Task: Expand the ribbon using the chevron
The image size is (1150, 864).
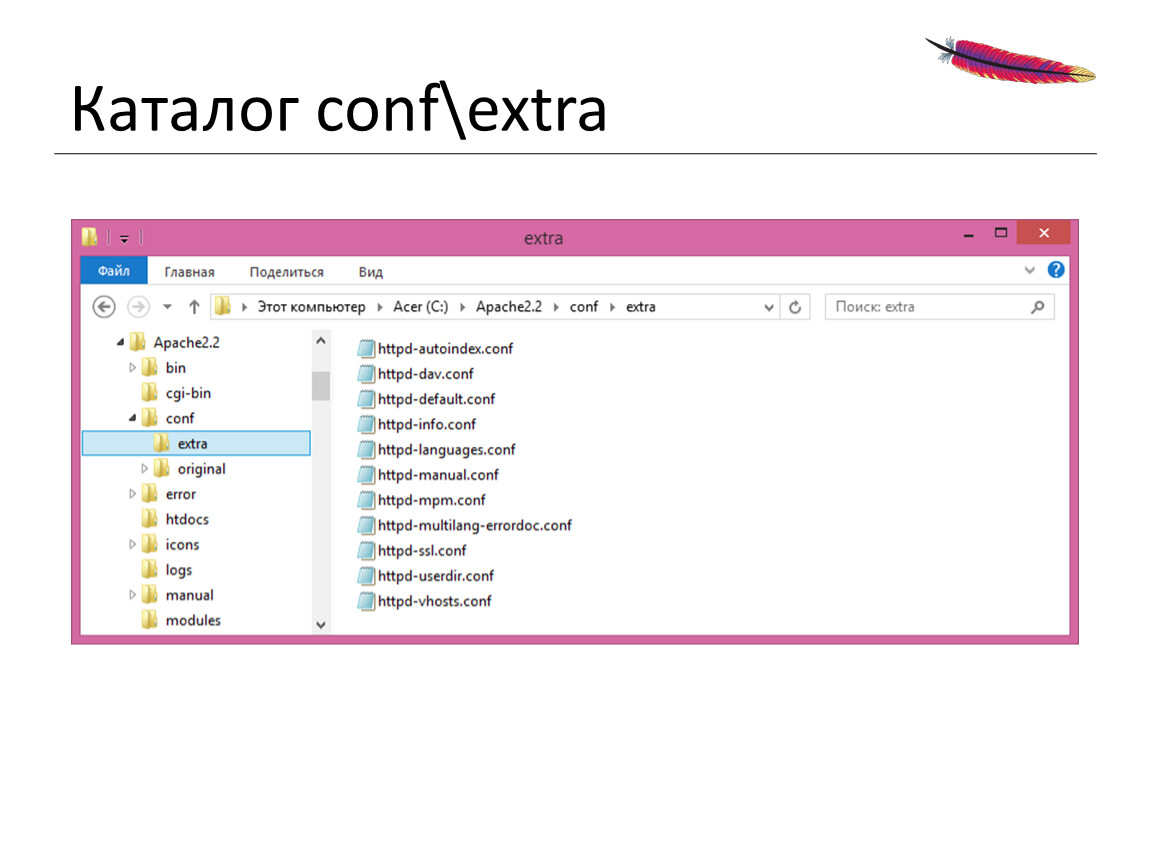Action: (1030, 270)
